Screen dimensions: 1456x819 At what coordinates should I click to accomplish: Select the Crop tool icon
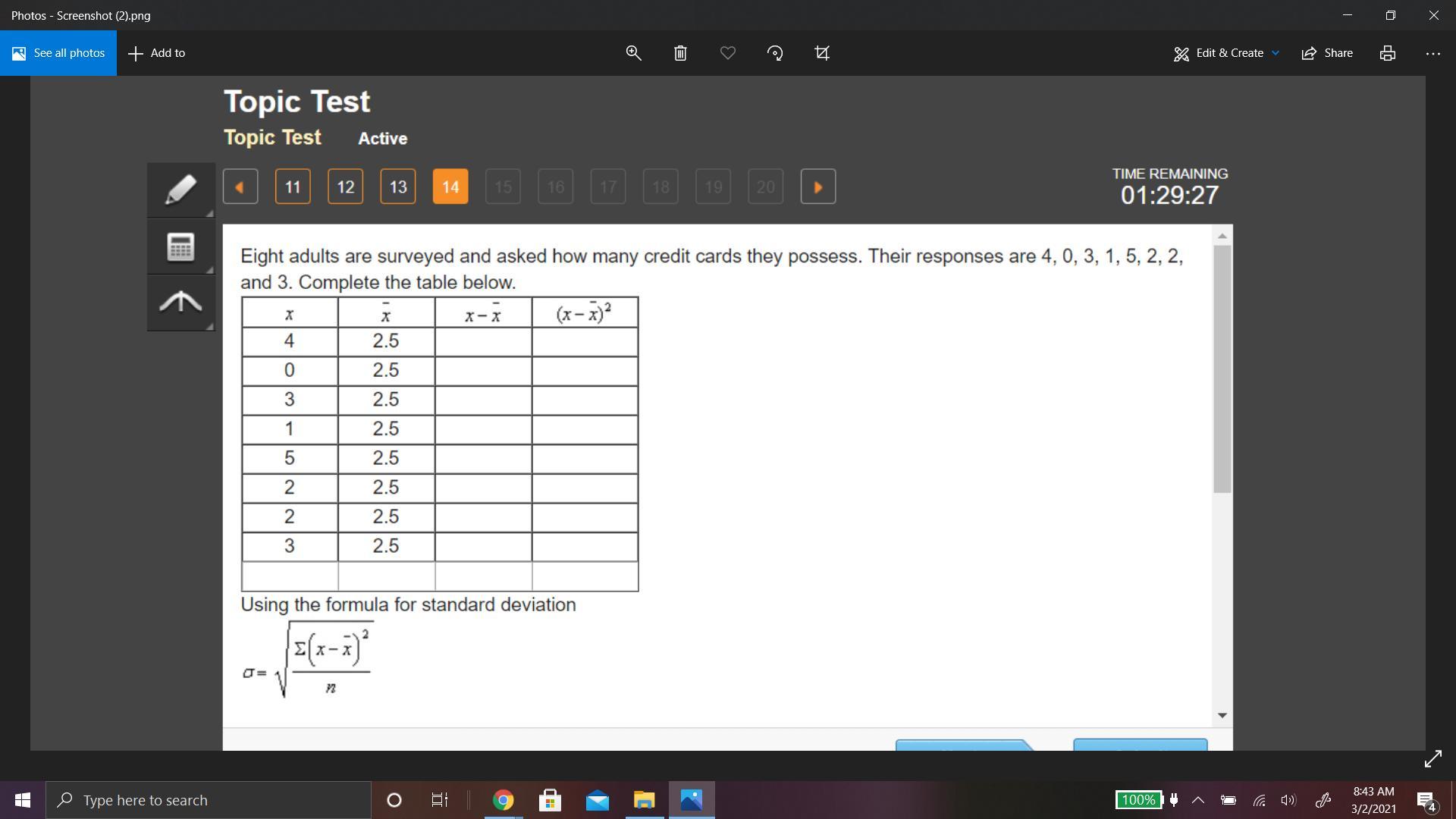[x=822, y=53]
